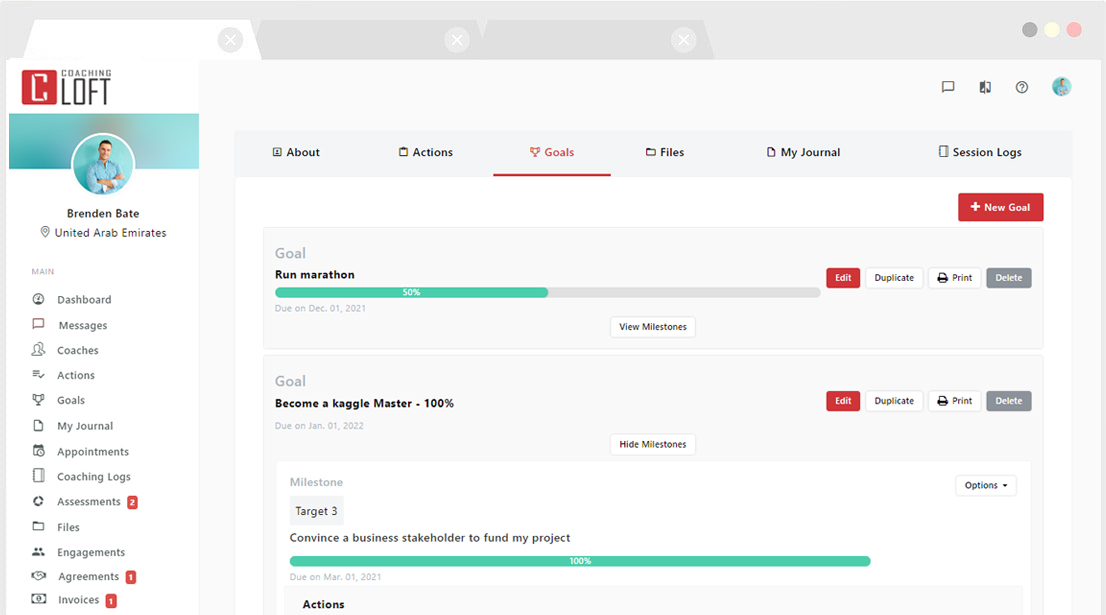This screenshot has width=1106, height=615.
Task: Switch to the Actions tab
Action: 425,152
